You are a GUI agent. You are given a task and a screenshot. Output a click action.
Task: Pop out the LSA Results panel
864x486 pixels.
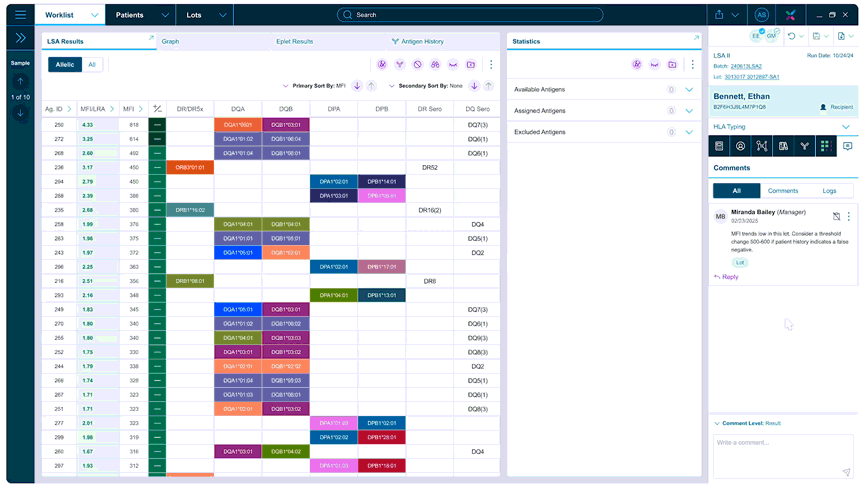[151, 38]
